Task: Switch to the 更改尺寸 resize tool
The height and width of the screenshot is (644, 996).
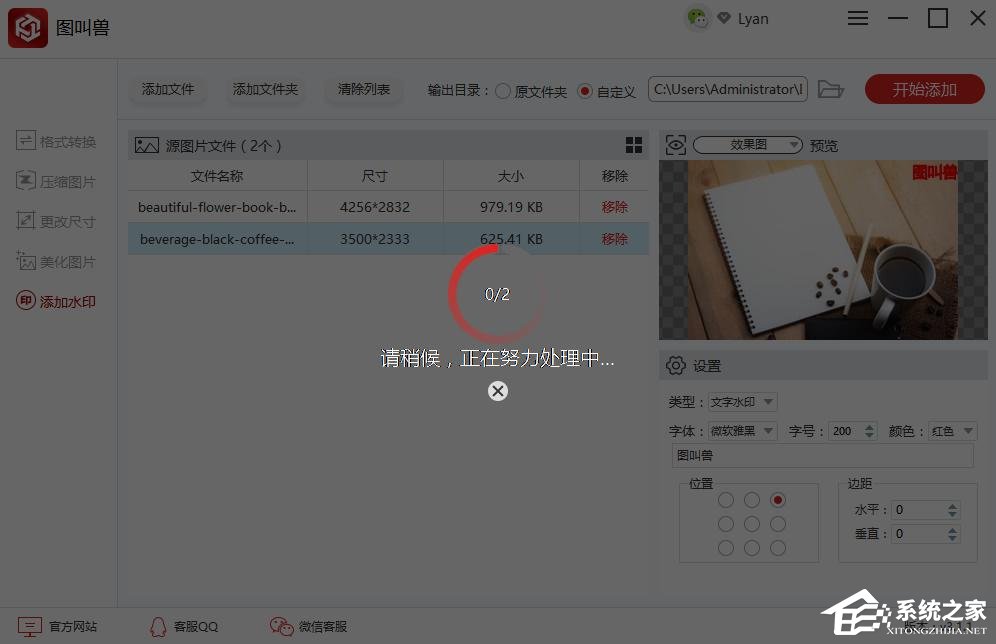Action: coord(56,221)
